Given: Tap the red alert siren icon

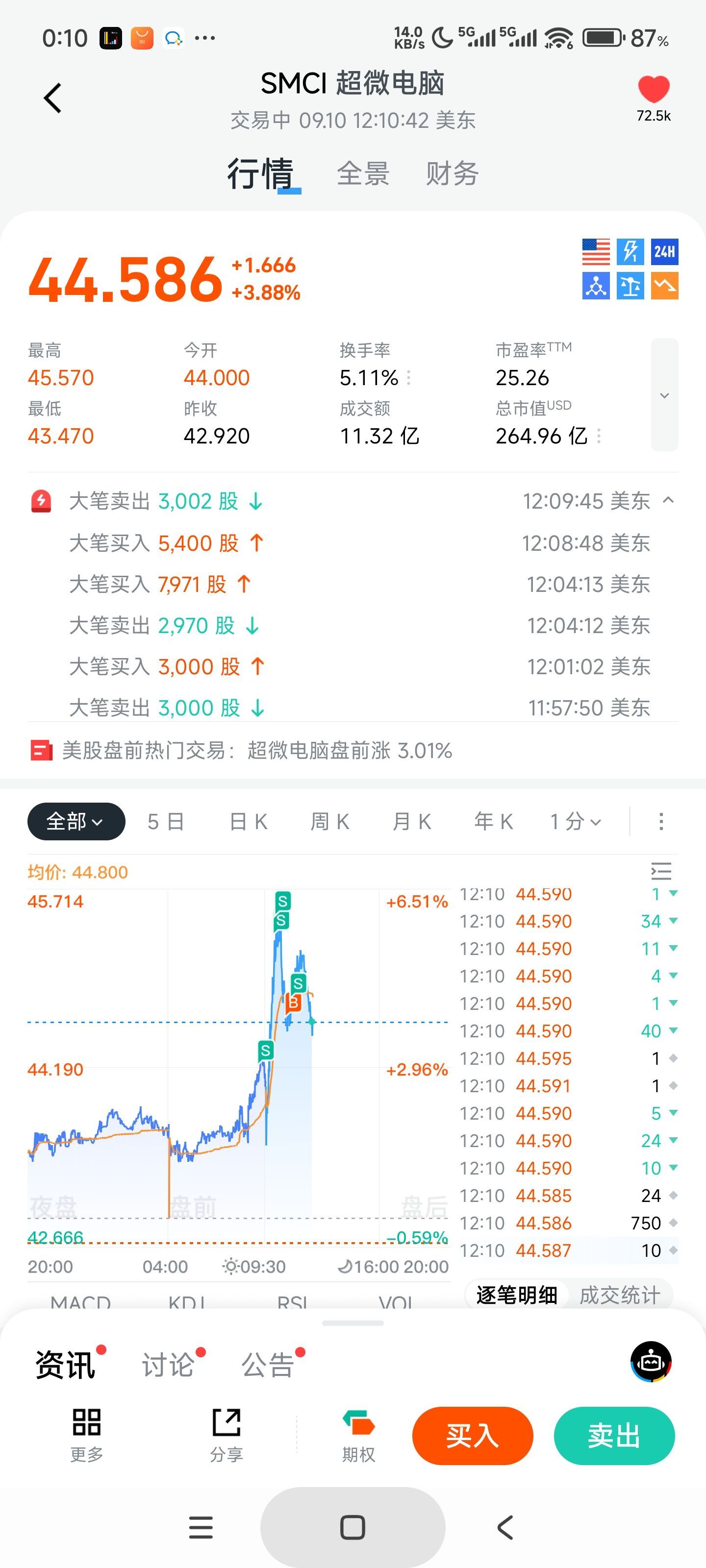Looking at the screenshot, I should [41, 502].
